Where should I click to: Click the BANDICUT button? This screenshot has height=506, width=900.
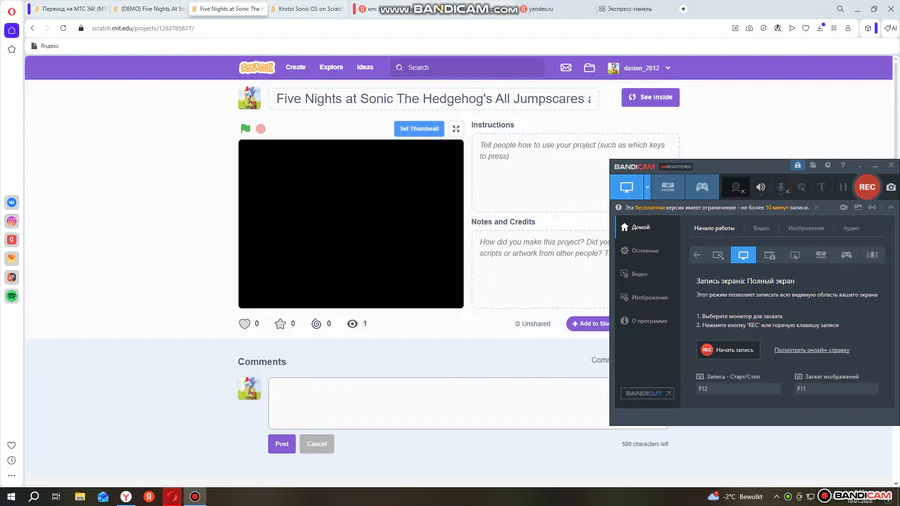coord(647,394)
